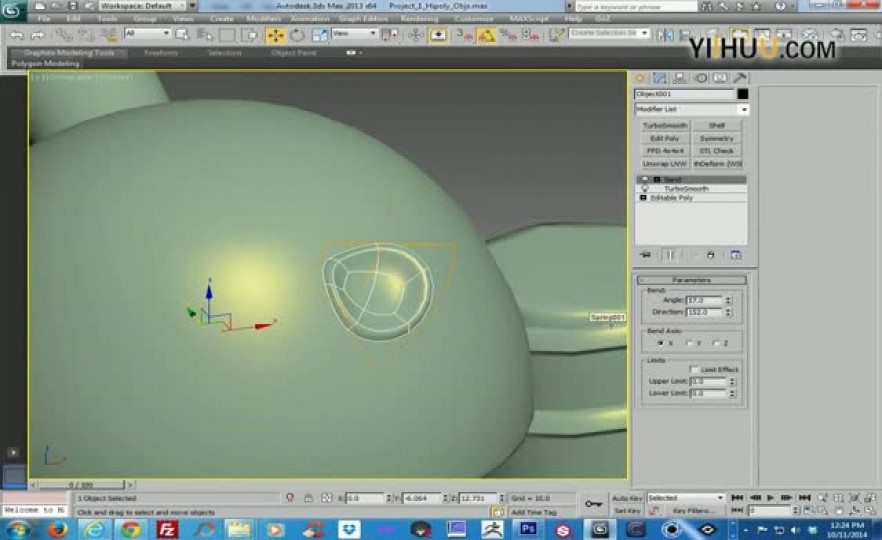Viewport: 882px width, 540px height.
Task: Open the Create panel tab
Action: (640, 78)
